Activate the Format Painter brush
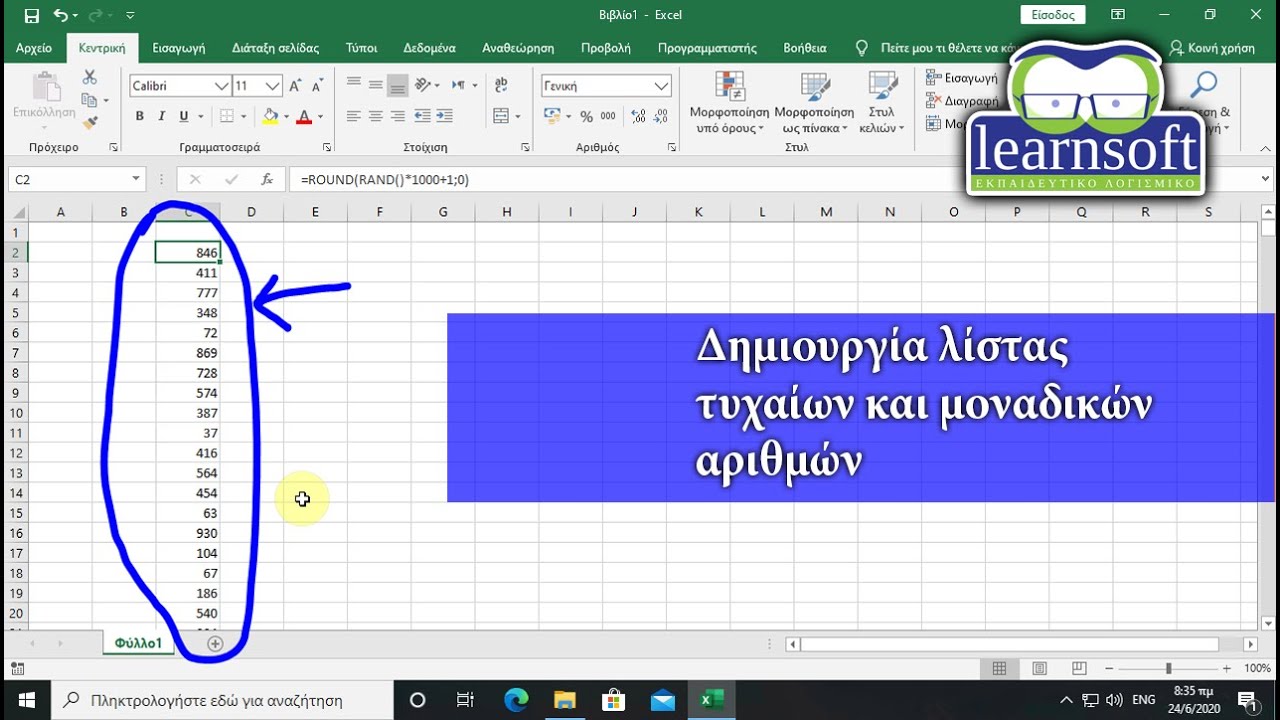The height and width of the screenshot is (720, 1280). (90, 122)
